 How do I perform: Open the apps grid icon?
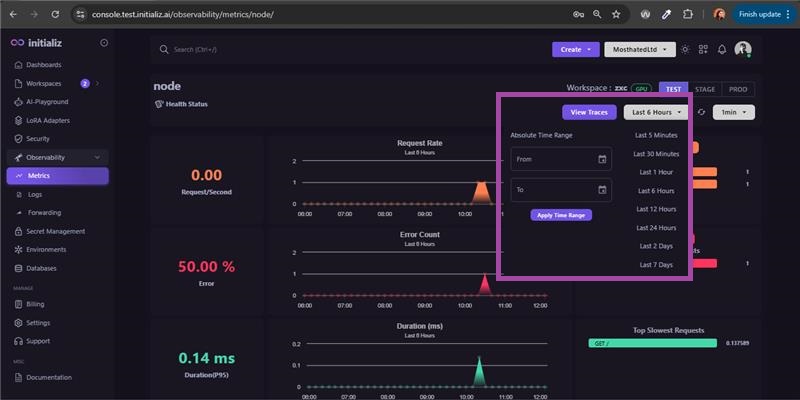point(703,49)
